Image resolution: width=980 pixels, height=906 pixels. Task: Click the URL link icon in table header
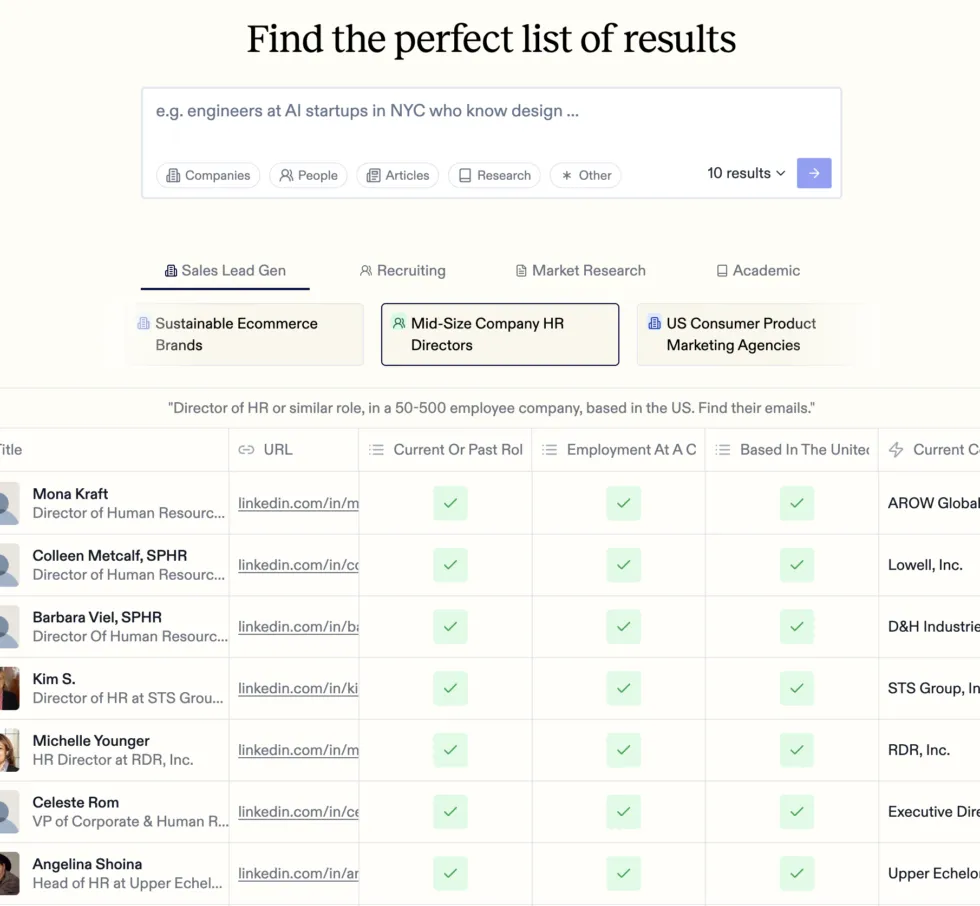tap(245, 449)
